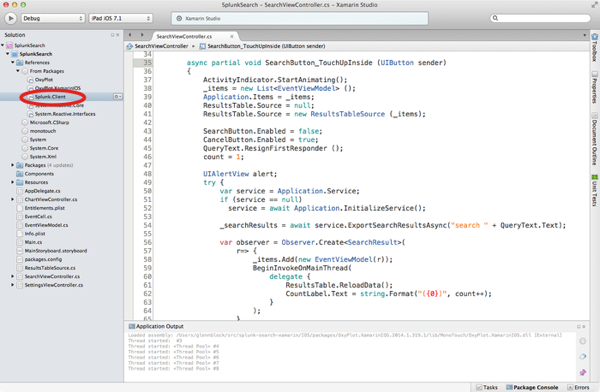Open the Components folder

coord(39,174)
